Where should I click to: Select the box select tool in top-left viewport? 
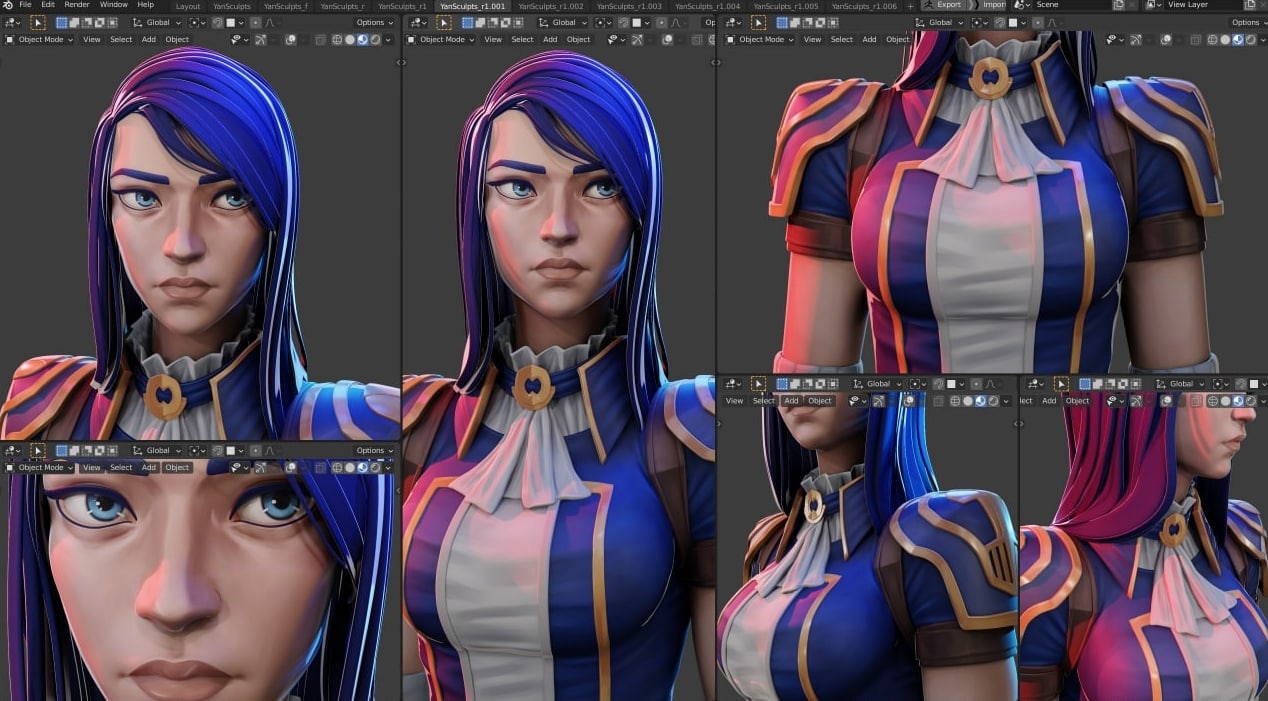tap(38, 22)
